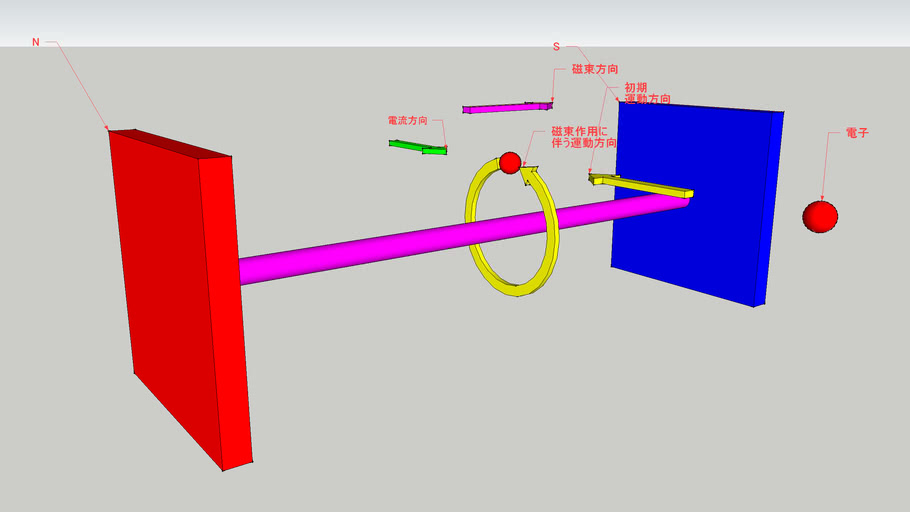Click the narrow right side face of S plate
The width and height of the screenshot is (910, 512).
768,210
